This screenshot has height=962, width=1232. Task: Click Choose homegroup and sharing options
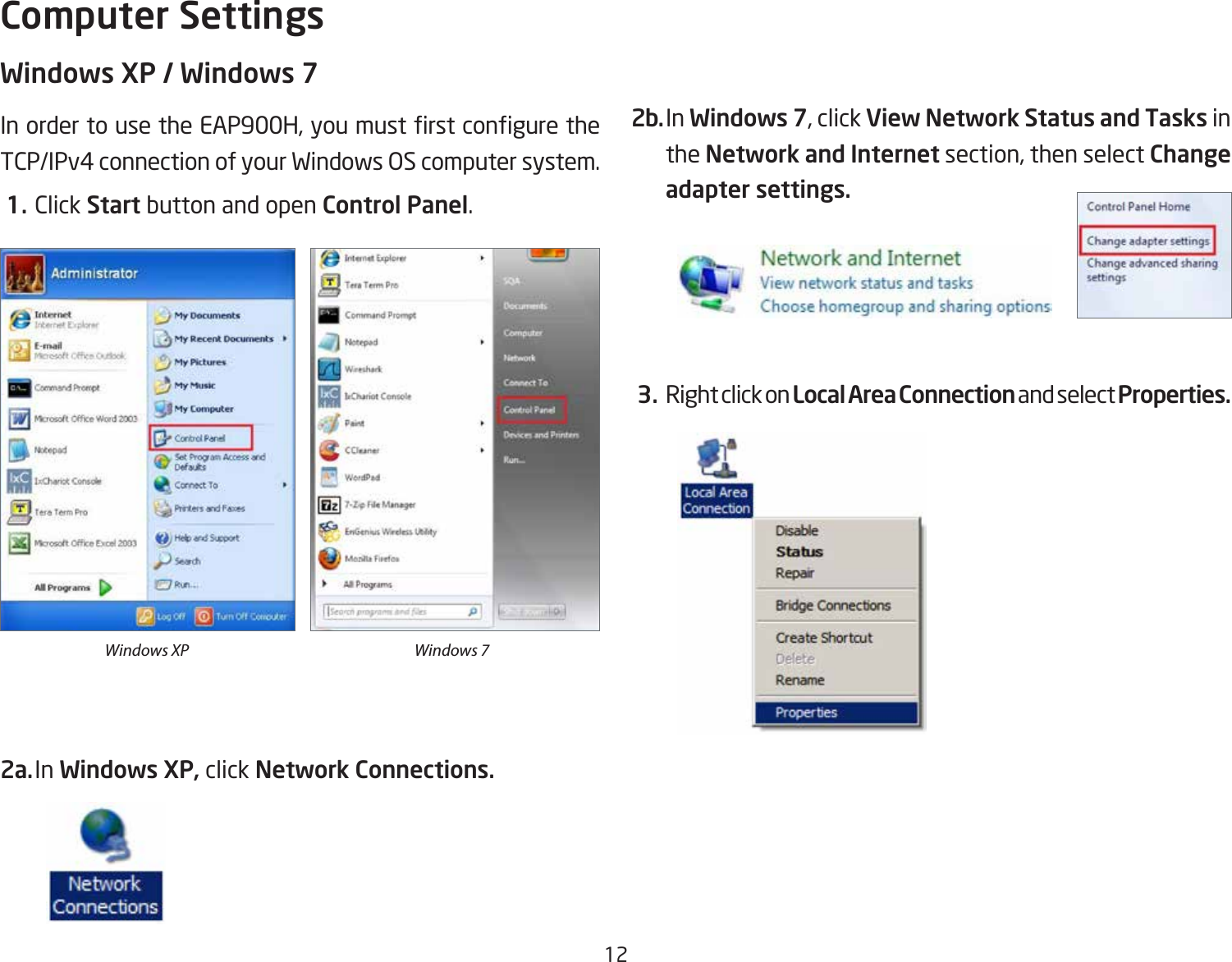[x=905, y=306]
